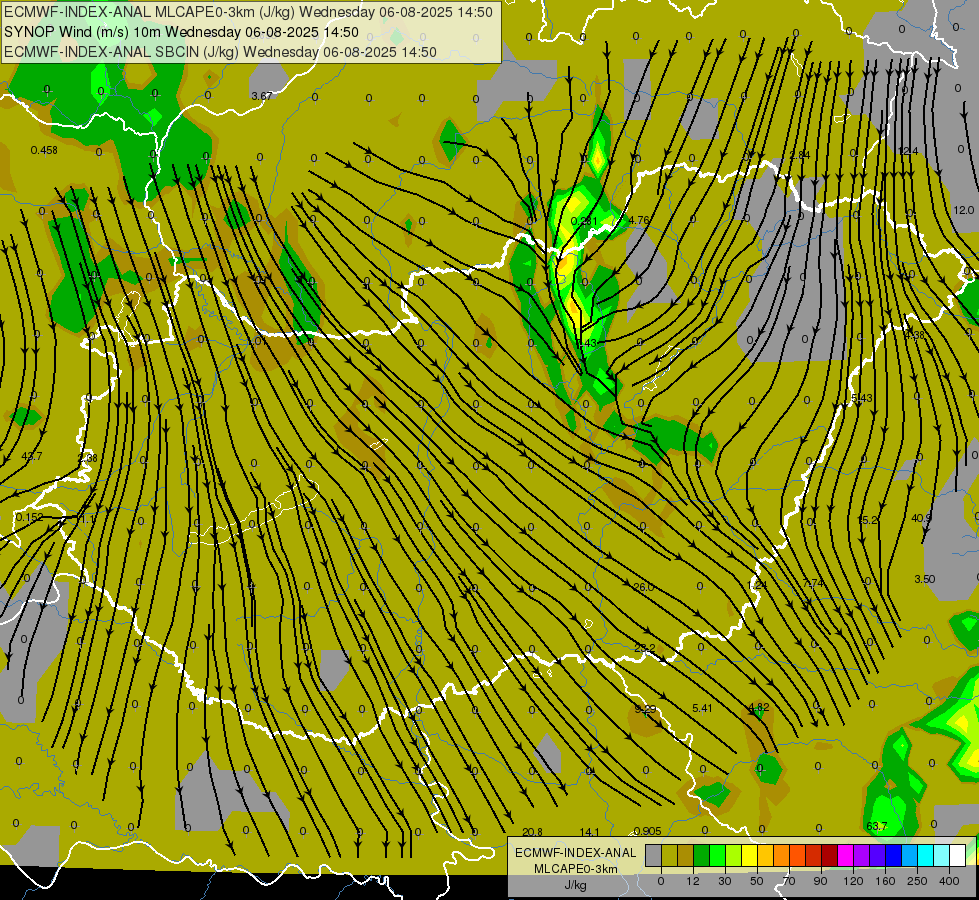Click the map value 0.281
The height and width of the screenshot is (900, 979).
(584, 221)
